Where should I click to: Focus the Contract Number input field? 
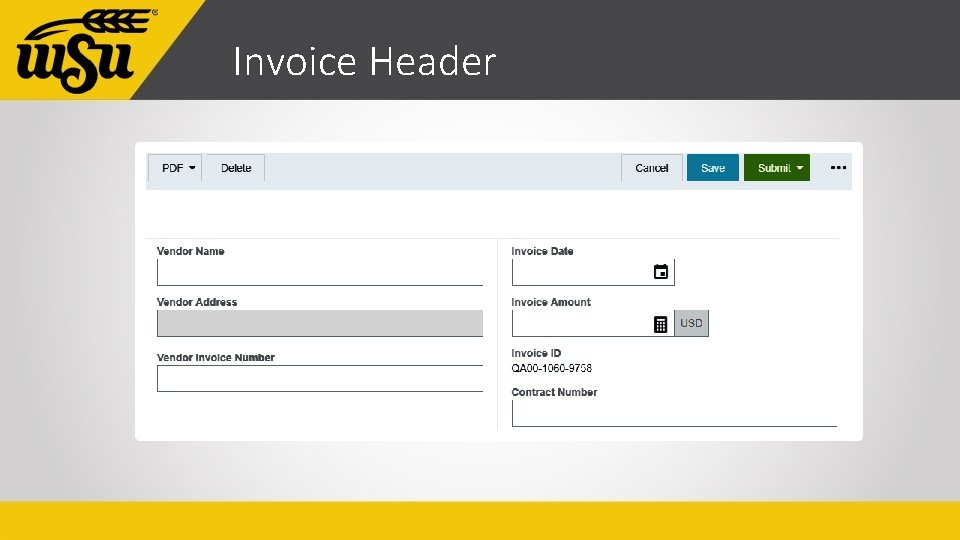(674, 413)
